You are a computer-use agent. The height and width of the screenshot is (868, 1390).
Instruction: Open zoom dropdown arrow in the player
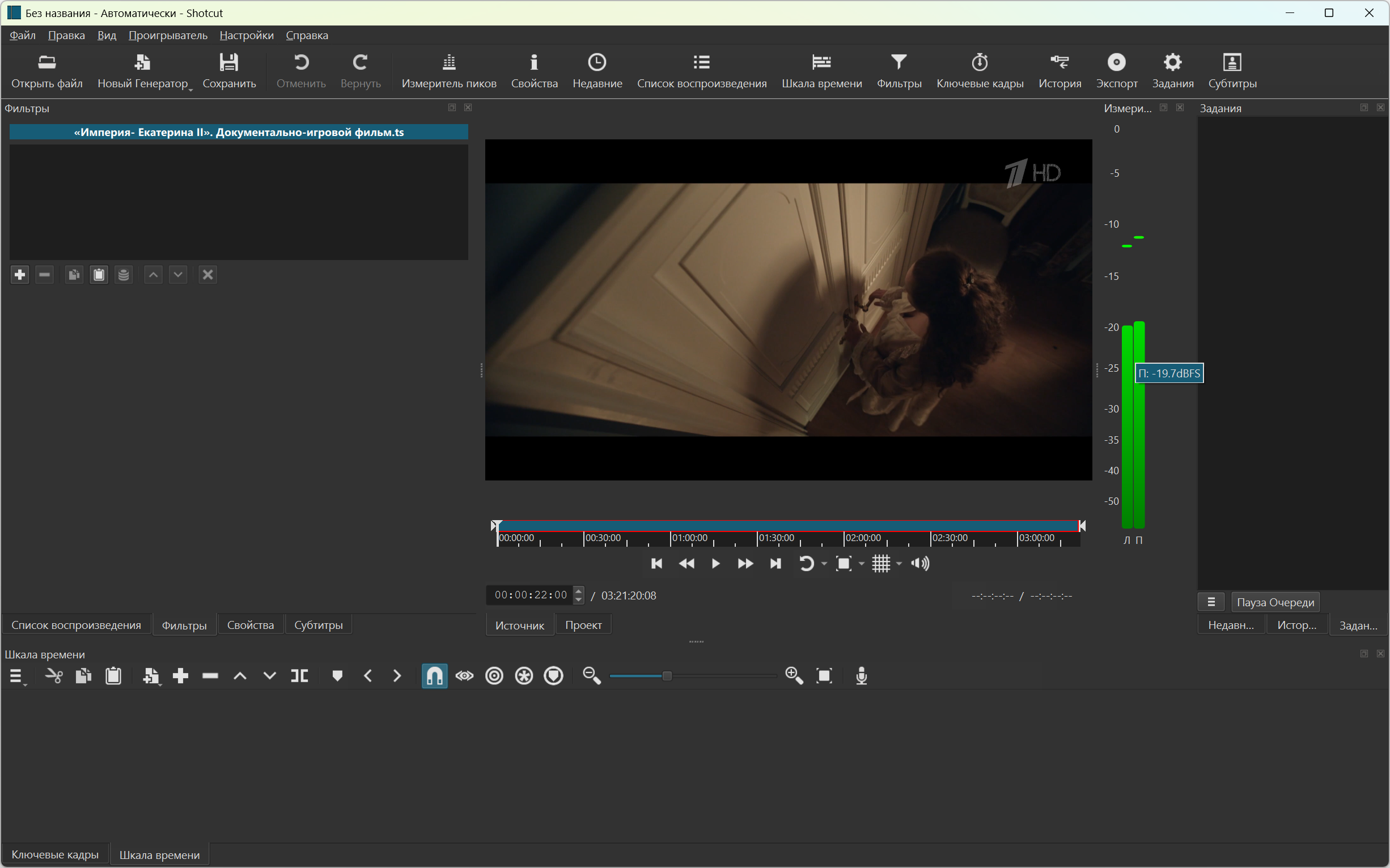click(x=862, y=564)
